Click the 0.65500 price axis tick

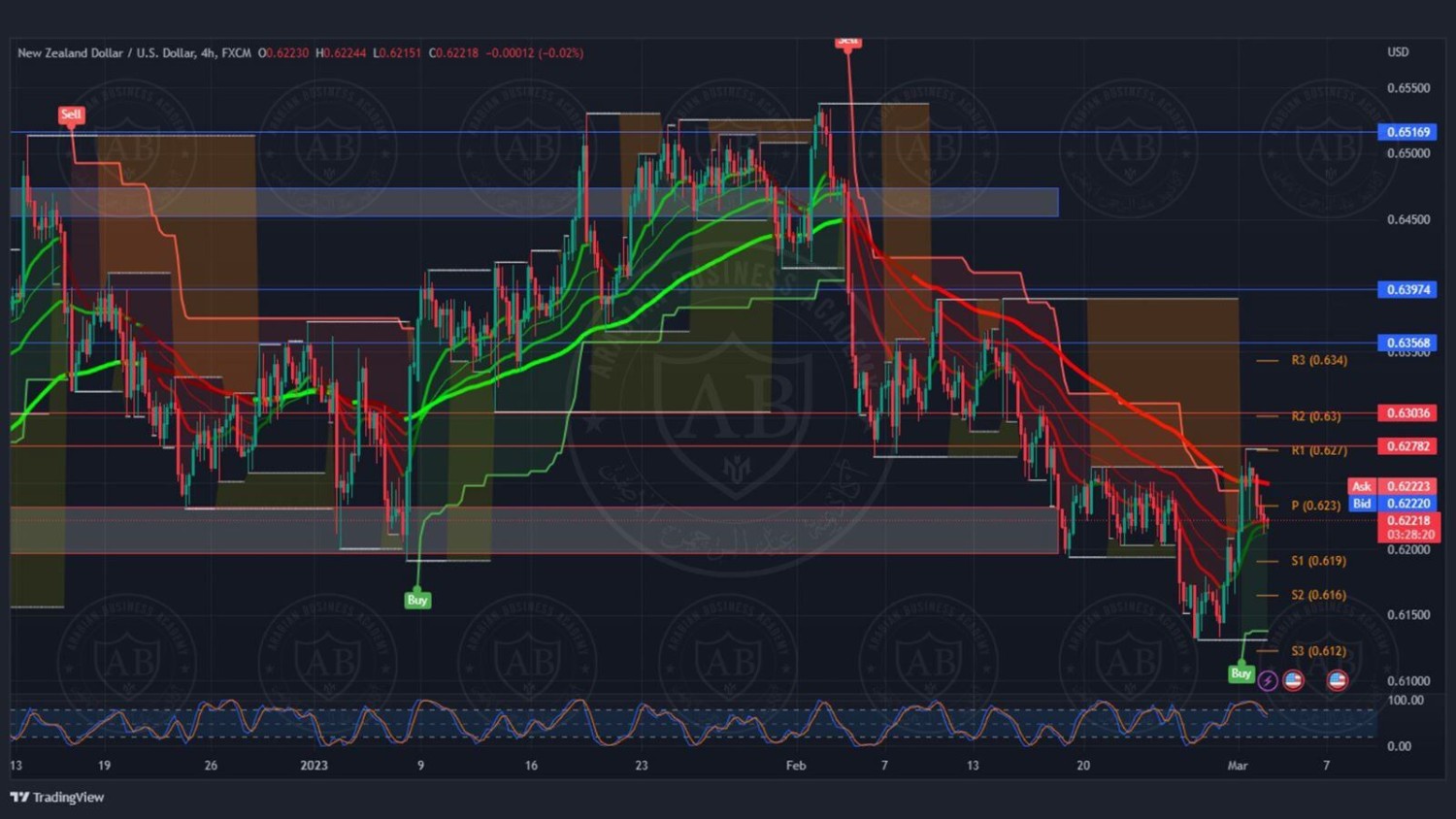pyautogui.click(x=1408, y=88)
